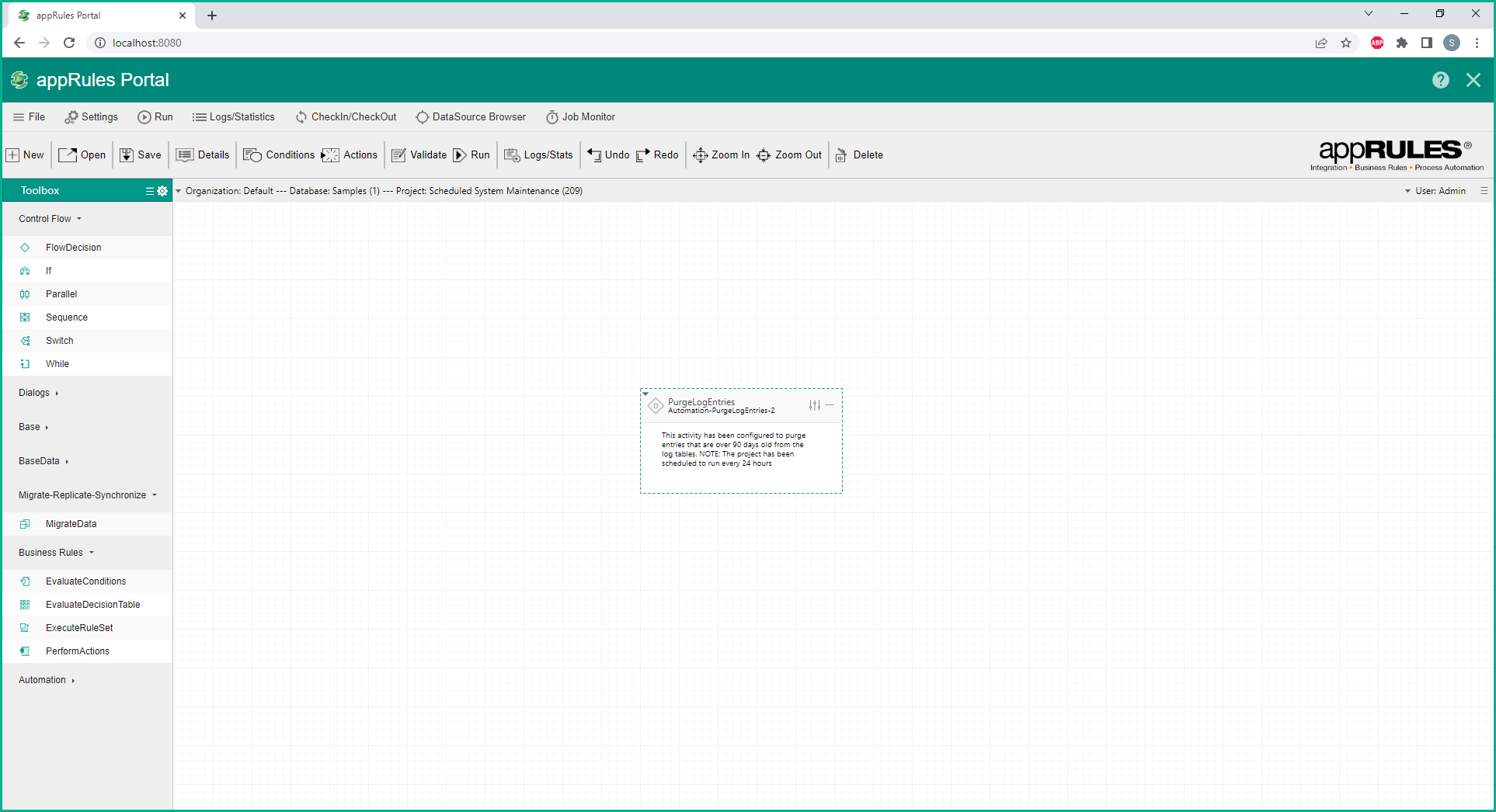This screenshot has width=1496, height=812.
Task: Zoom In on the canvas
Action: pos(721,155)
